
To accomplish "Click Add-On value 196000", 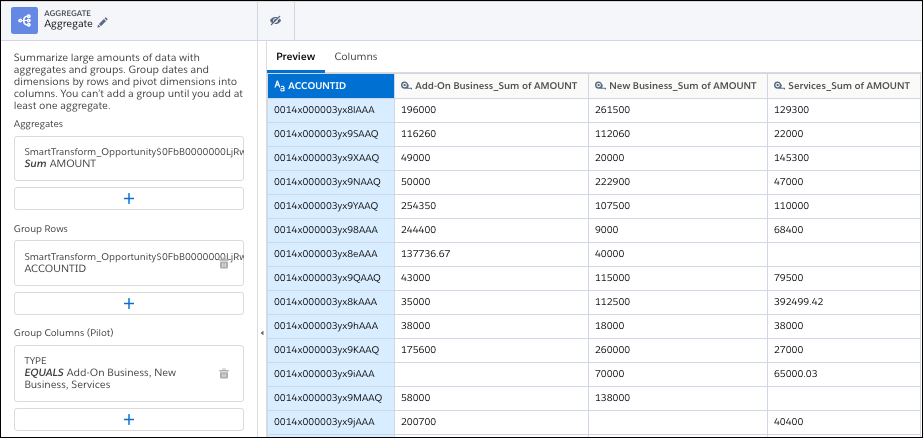I will (491, 110).
